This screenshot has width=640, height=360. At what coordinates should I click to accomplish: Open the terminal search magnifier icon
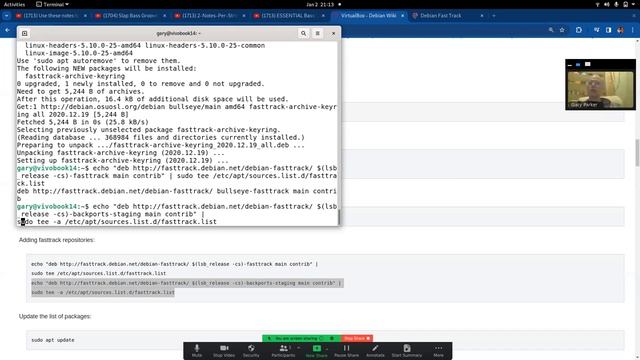click(303, 33)
